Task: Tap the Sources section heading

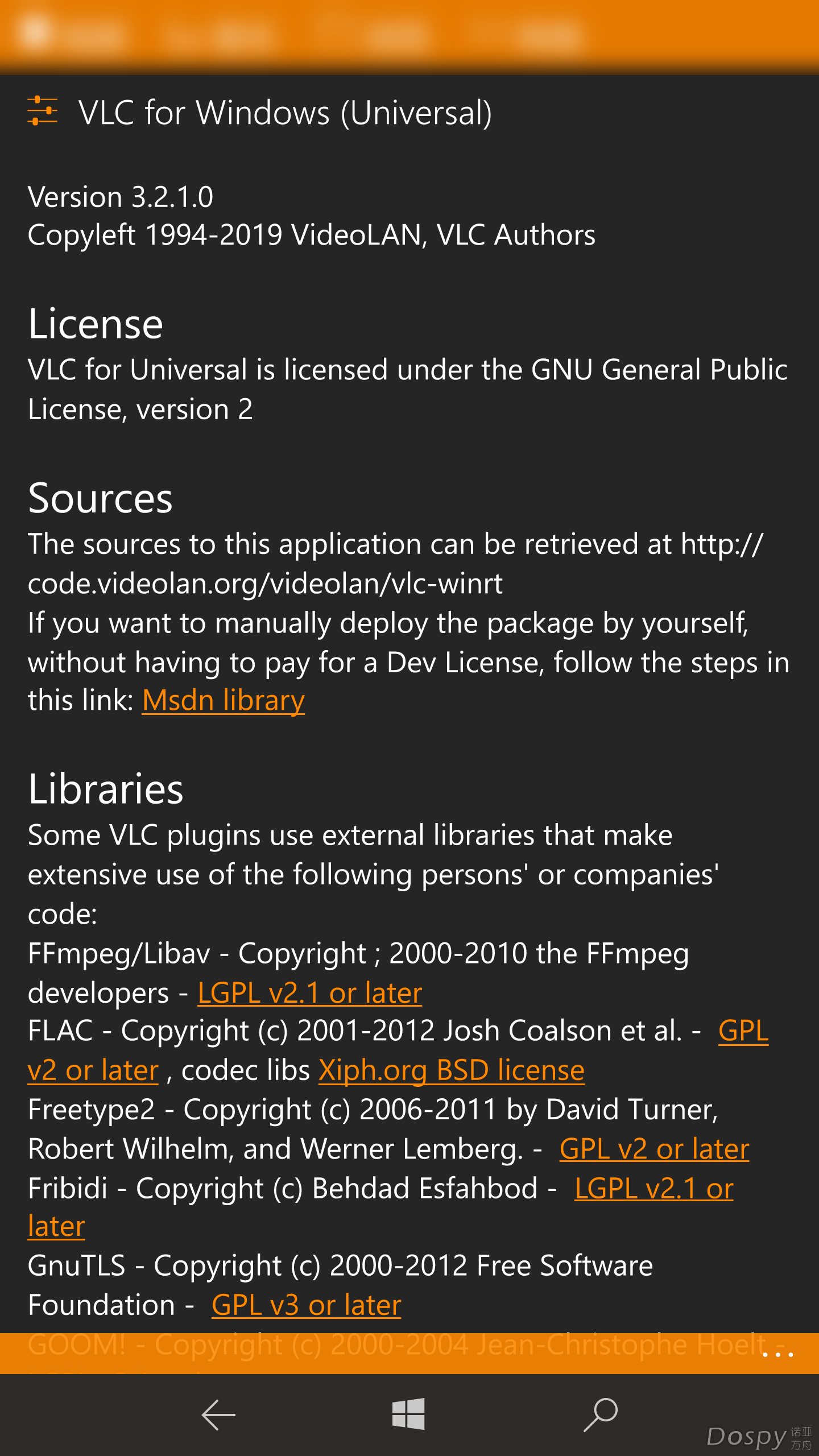Action: point(100,498)
